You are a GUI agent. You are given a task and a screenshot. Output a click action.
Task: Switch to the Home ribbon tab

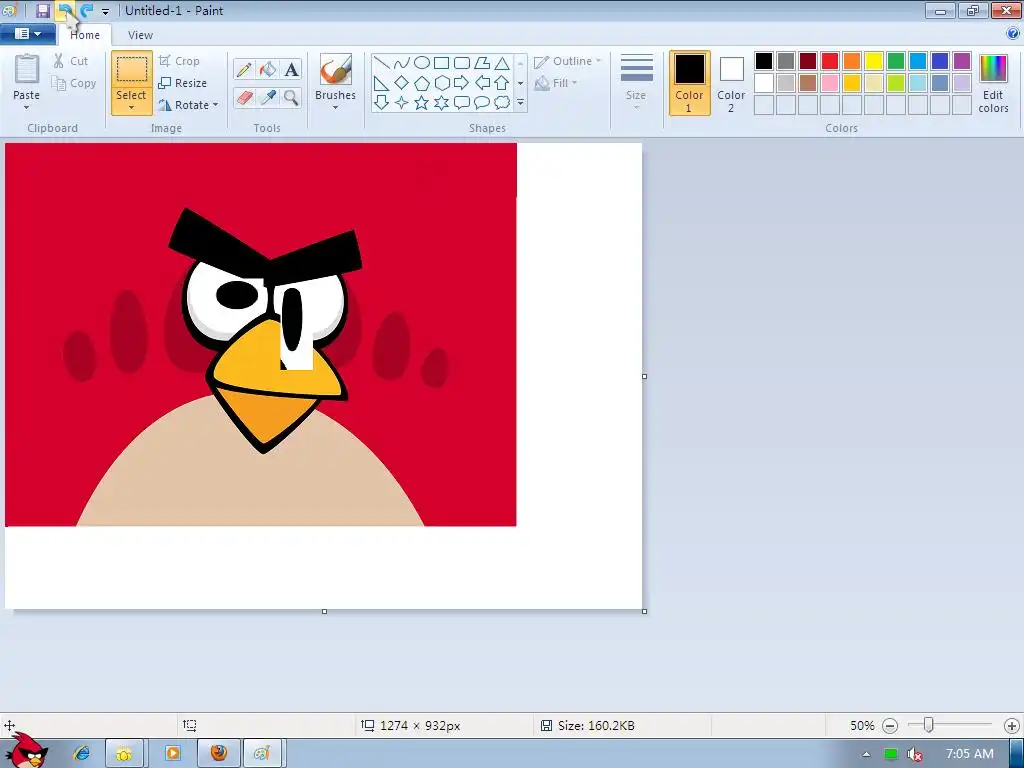[85, 35]
